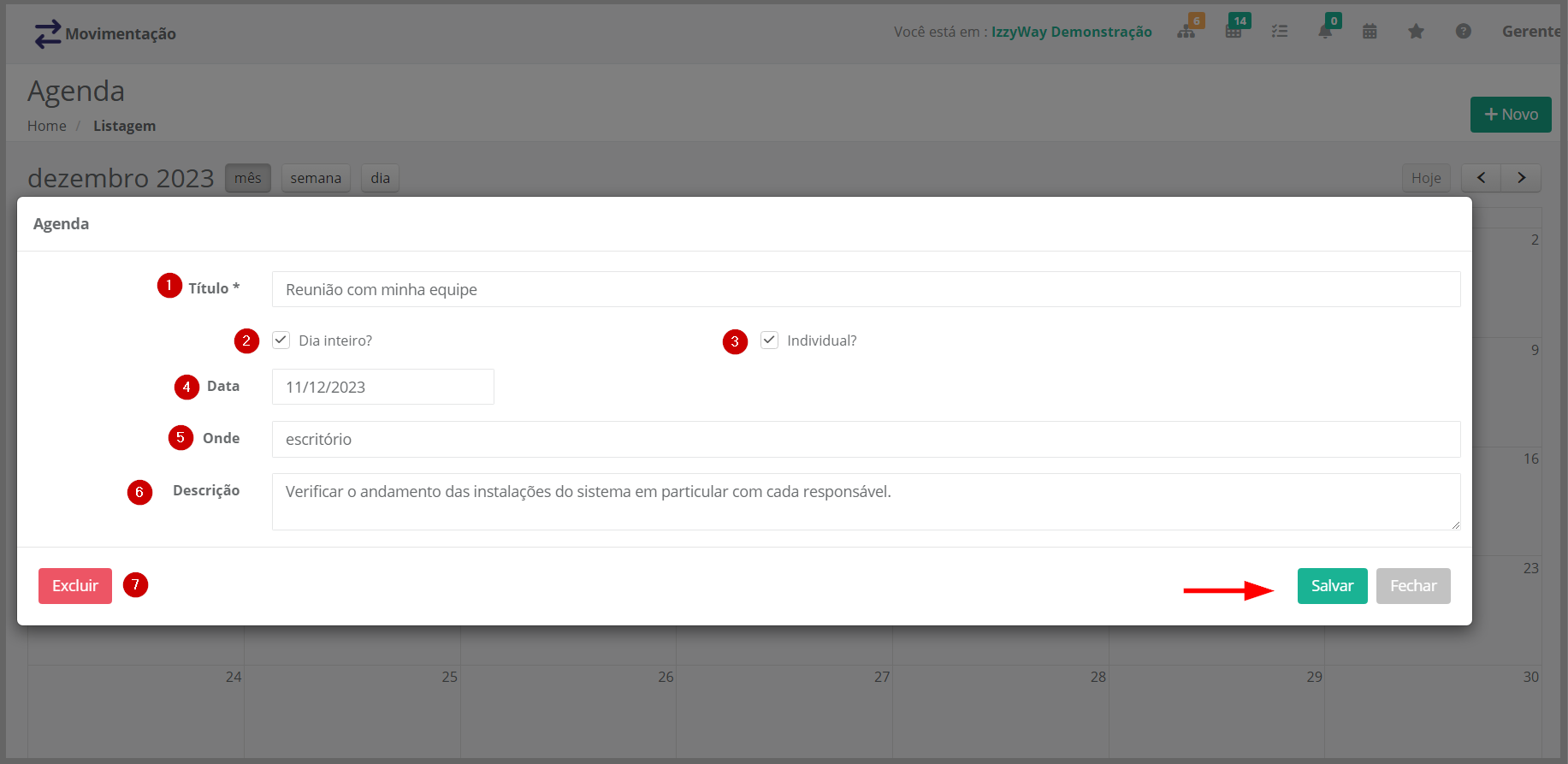Open the calendar icon in top bar
Screen dimensions: 1568x764
click(x=1370, y=32)
